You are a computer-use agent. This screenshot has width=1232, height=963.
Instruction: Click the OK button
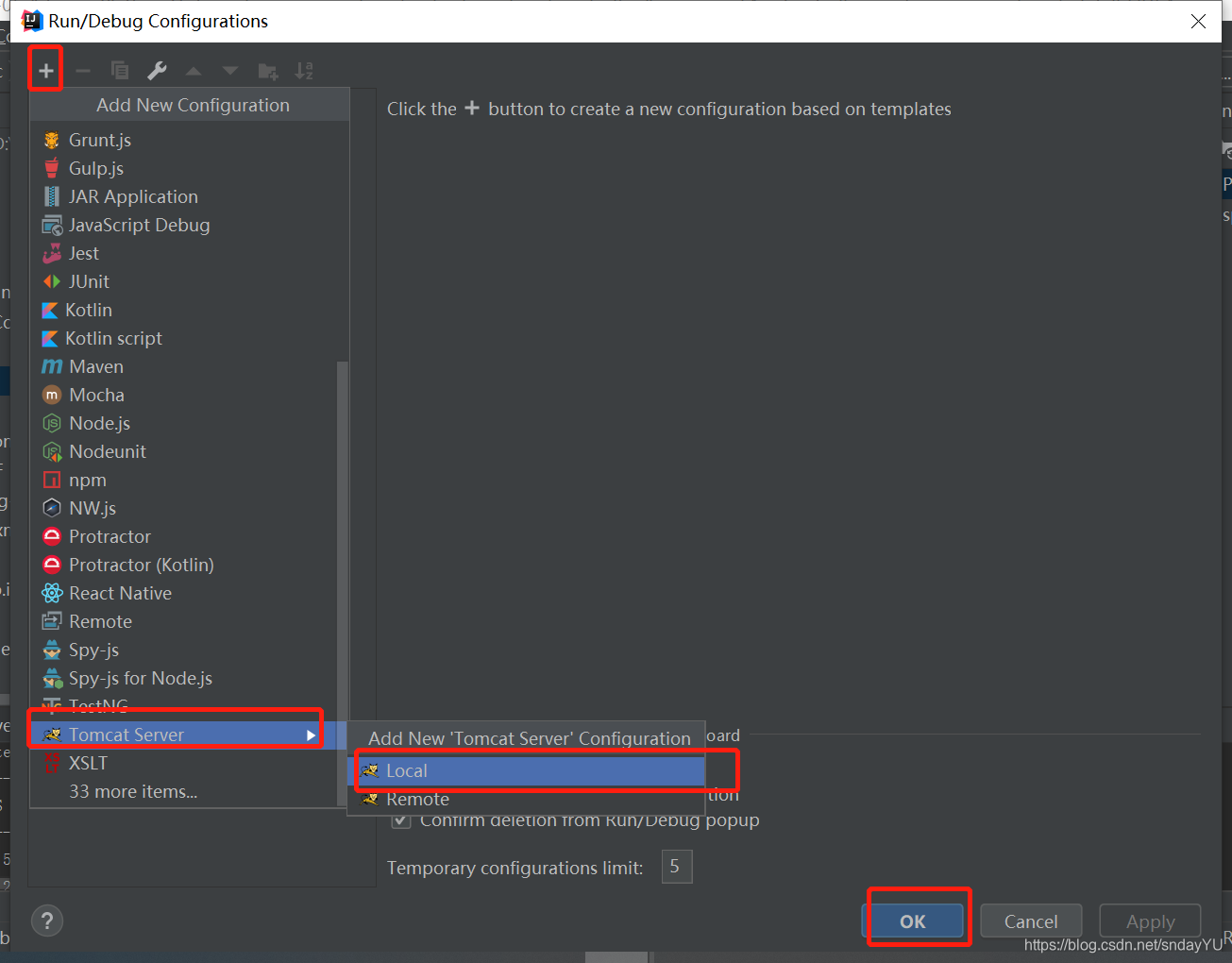(x=913, y=921)
